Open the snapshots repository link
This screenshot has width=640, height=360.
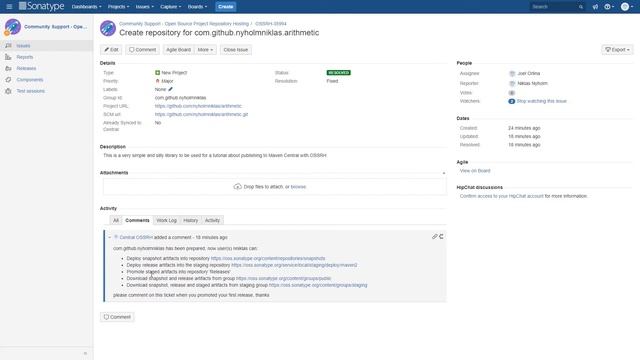(268, 258)
